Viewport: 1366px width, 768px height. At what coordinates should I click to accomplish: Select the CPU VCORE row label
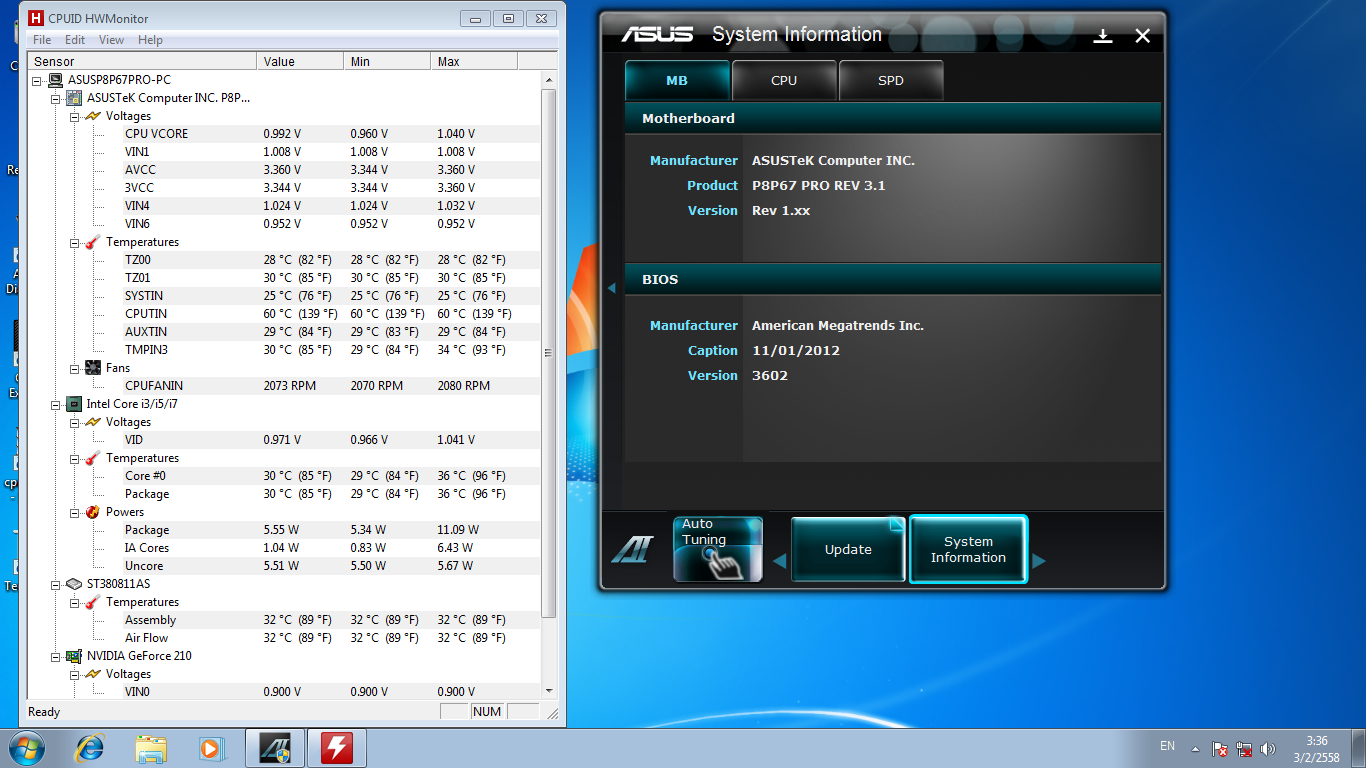click(x=156, y=134)
